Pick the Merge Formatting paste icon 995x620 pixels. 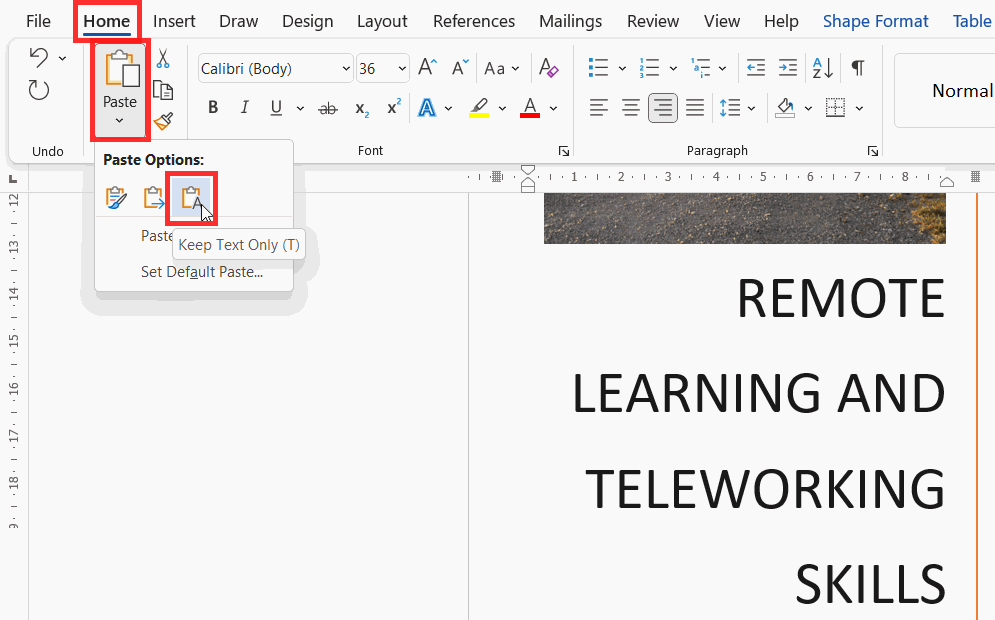pos(153,198)
